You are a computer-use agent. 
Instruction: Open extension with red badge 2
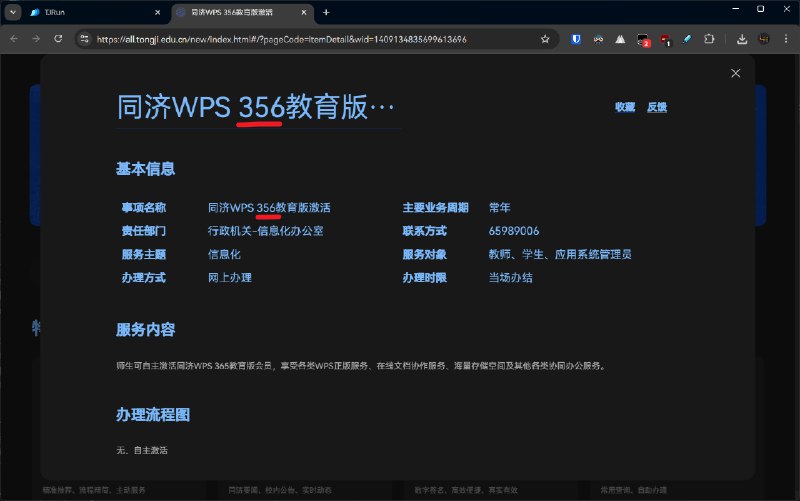click(x=643, y=40)
